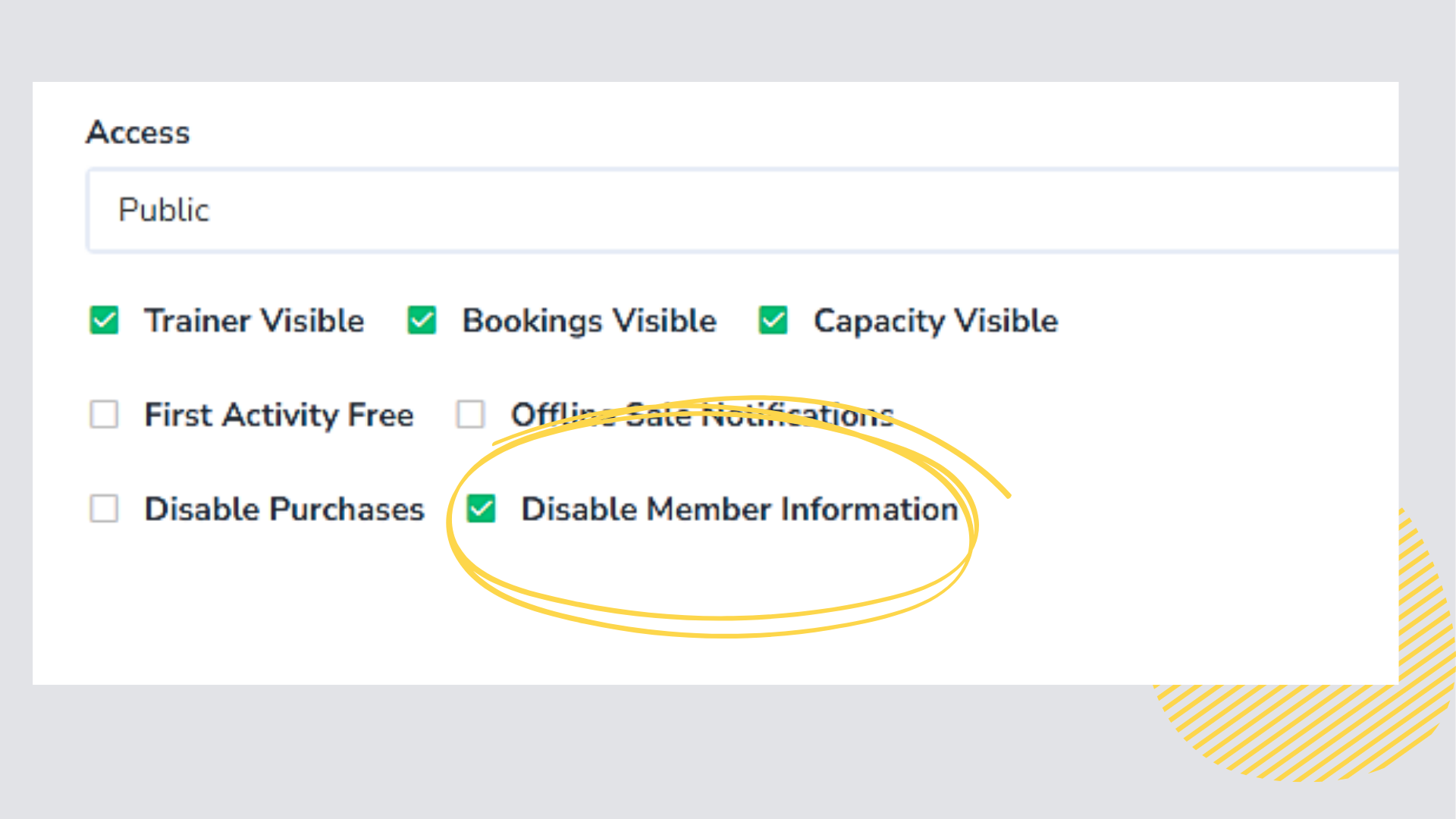Viewport: 1456px width, 819px height.
Task: Uncheck the Trainer Visible checkbox
Action: pyautogui.click(x=104, y=320)
